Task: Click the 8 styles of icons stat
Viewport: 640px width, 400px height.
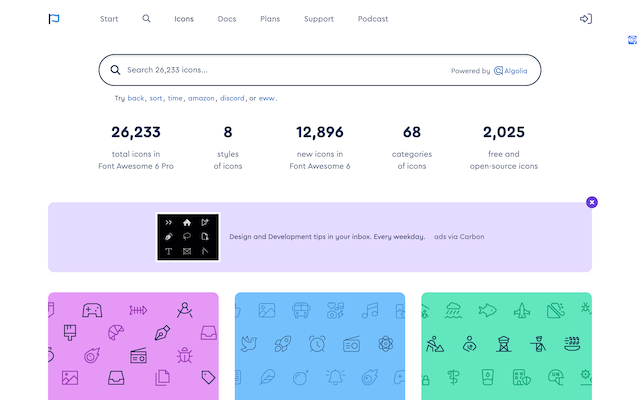Action: click(228, 147)
